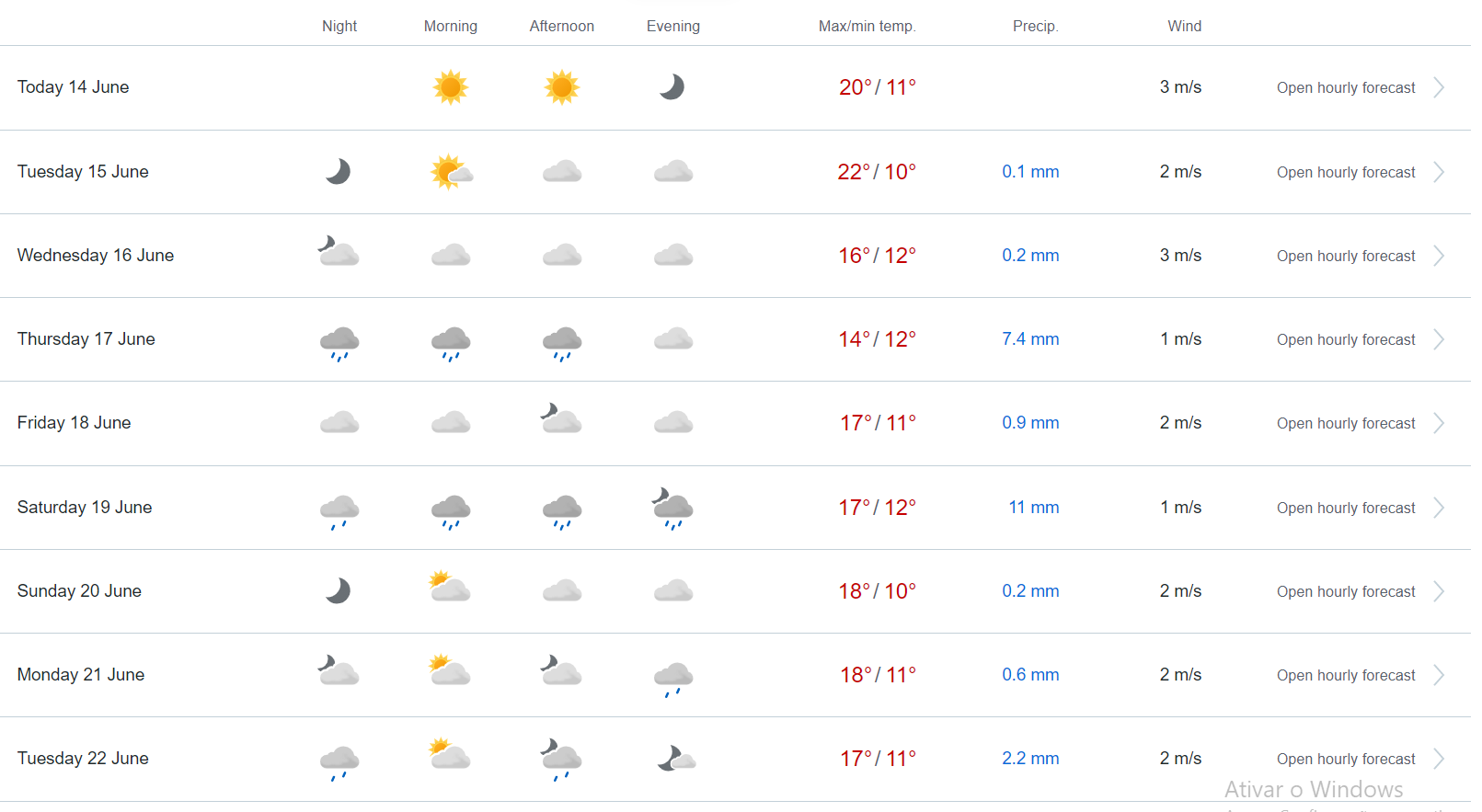Click the light rain Night icon for Saturday 19 June
The height and width of the screenshot is (812, 1482).
tap(339, 512)
